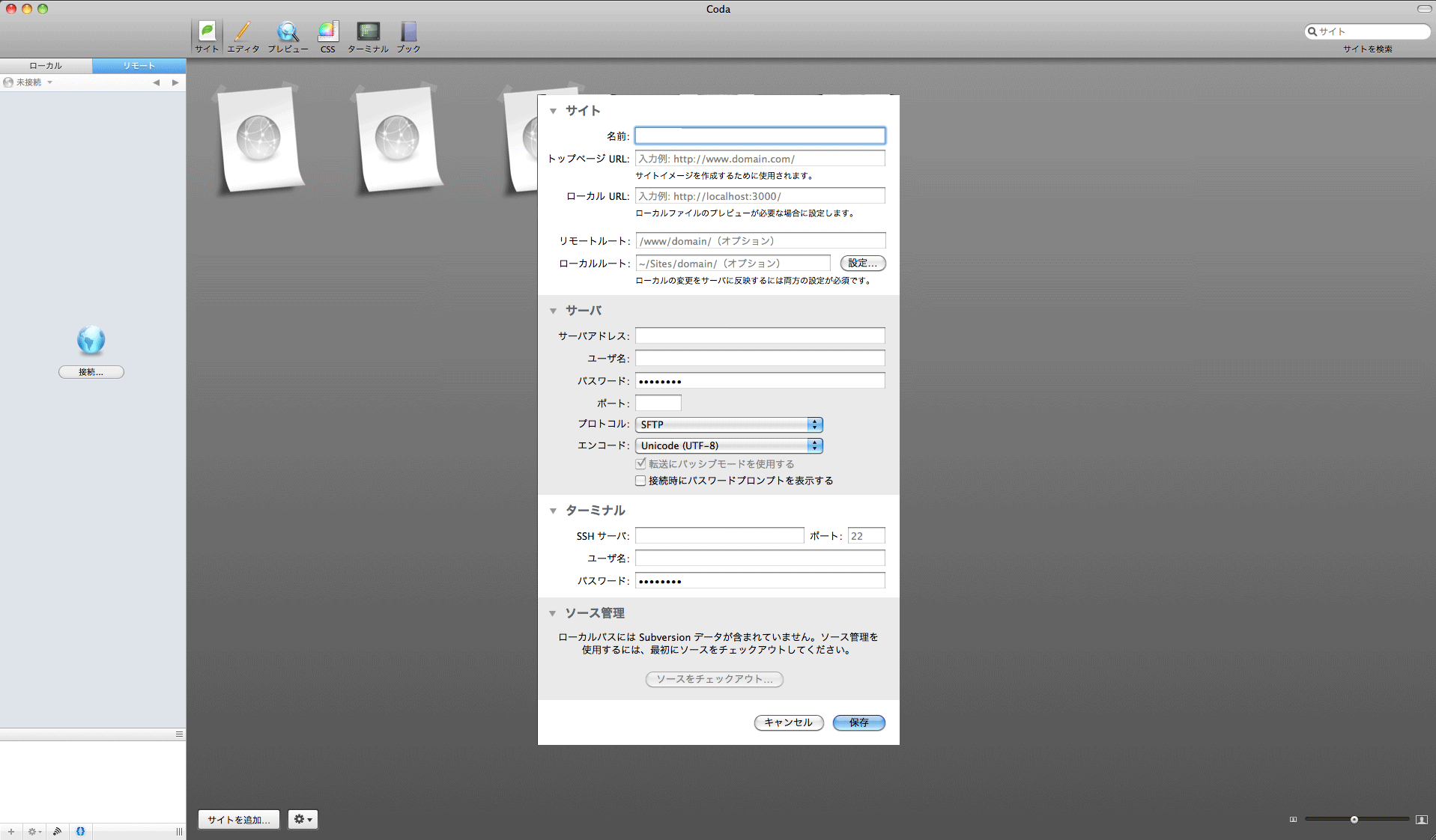Focus the サイト search field
Viewport: 1436px width, 840px height.
pyautogui.click(x=1368, y=31)
